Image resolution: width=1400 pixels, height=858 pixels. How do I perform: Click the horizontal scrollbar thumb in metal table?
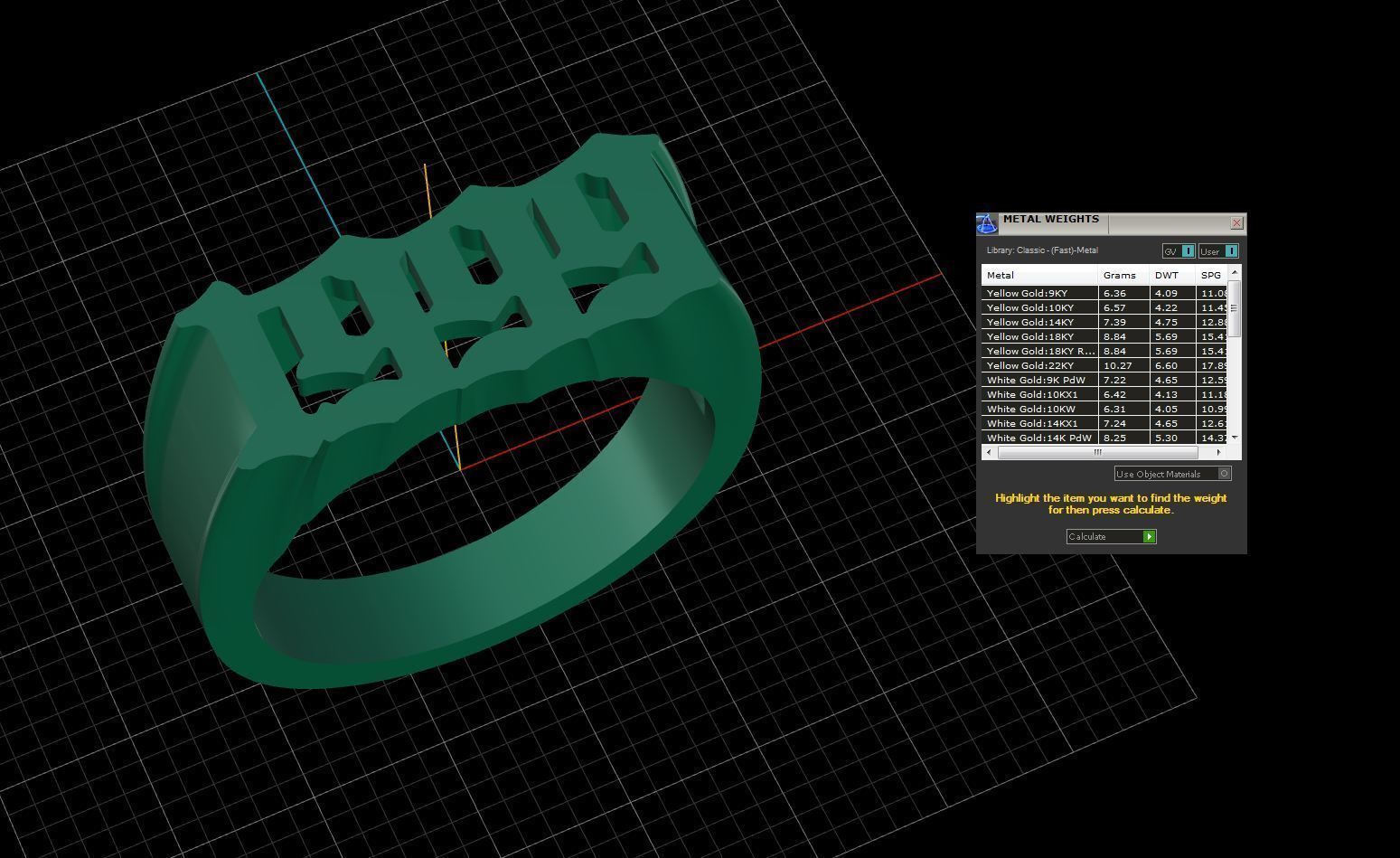click(1098, 452)
